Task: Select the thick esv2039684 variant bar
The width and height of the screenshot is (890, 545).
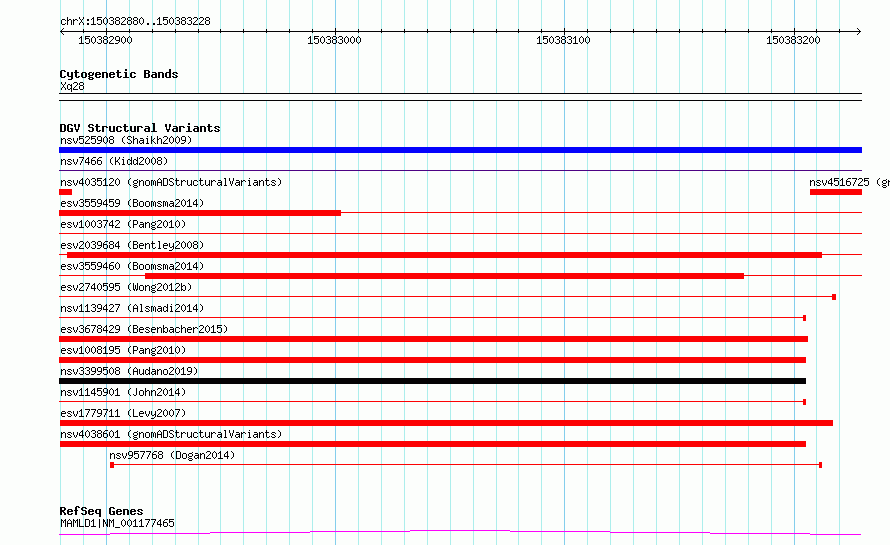Action: click(x=444, y=255)
